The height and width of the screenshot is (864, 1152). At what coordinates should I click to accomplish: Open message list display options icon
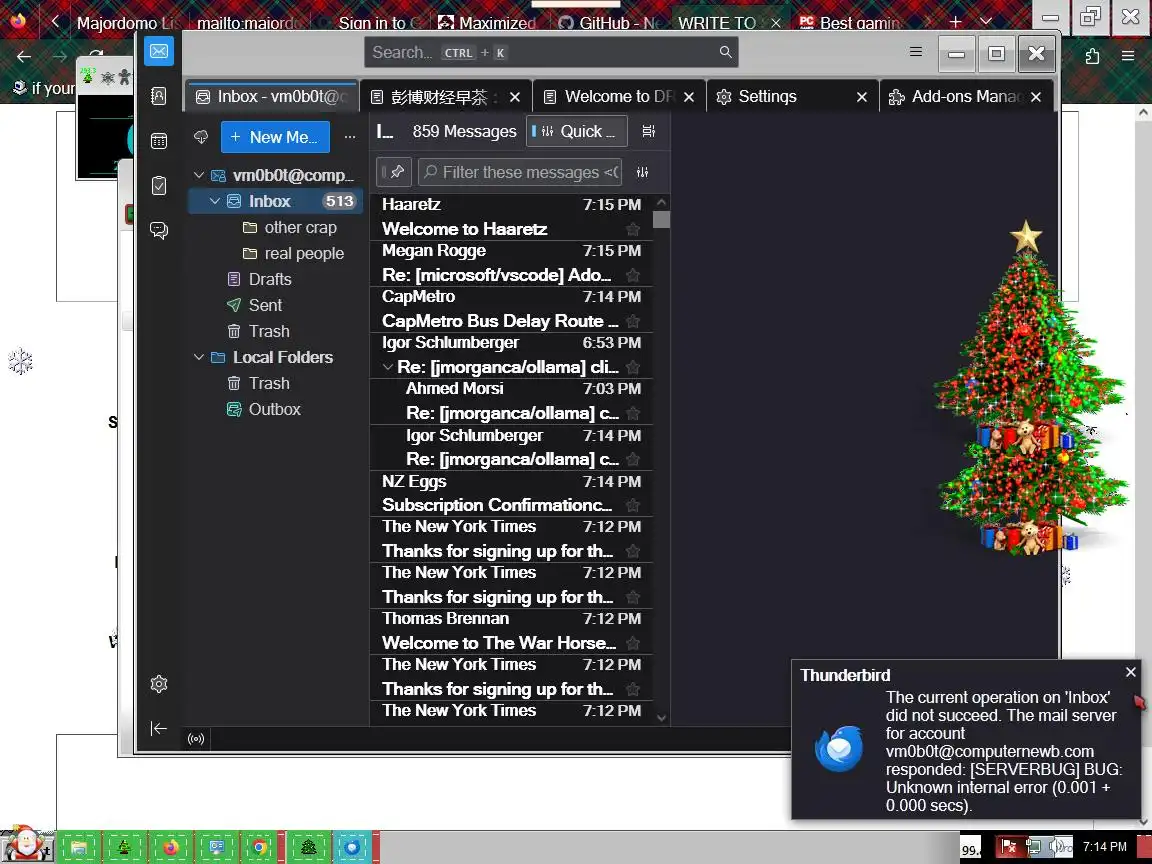coord(648,131)
